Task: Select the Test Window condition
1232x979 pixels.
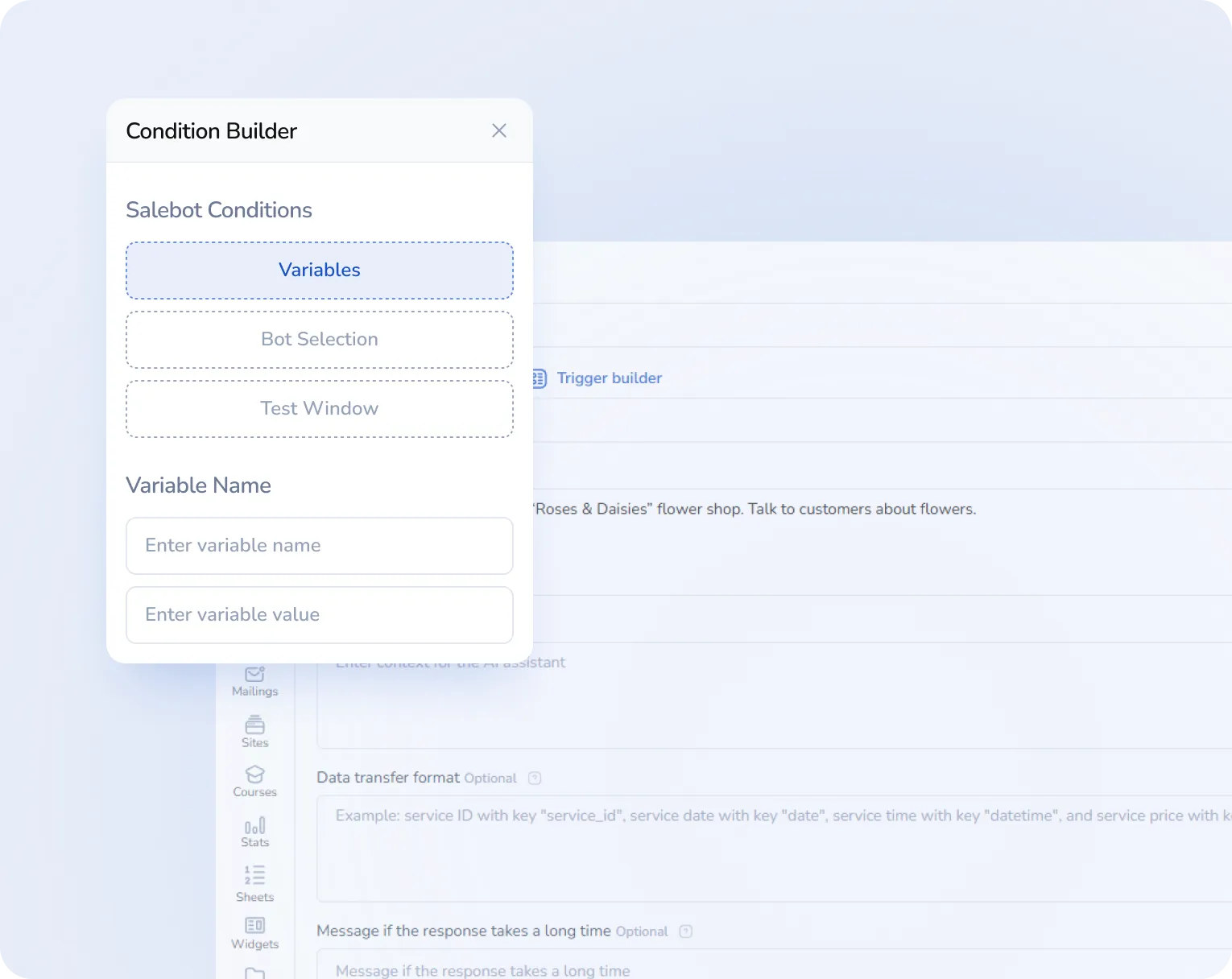Action: tap(320, 409)
